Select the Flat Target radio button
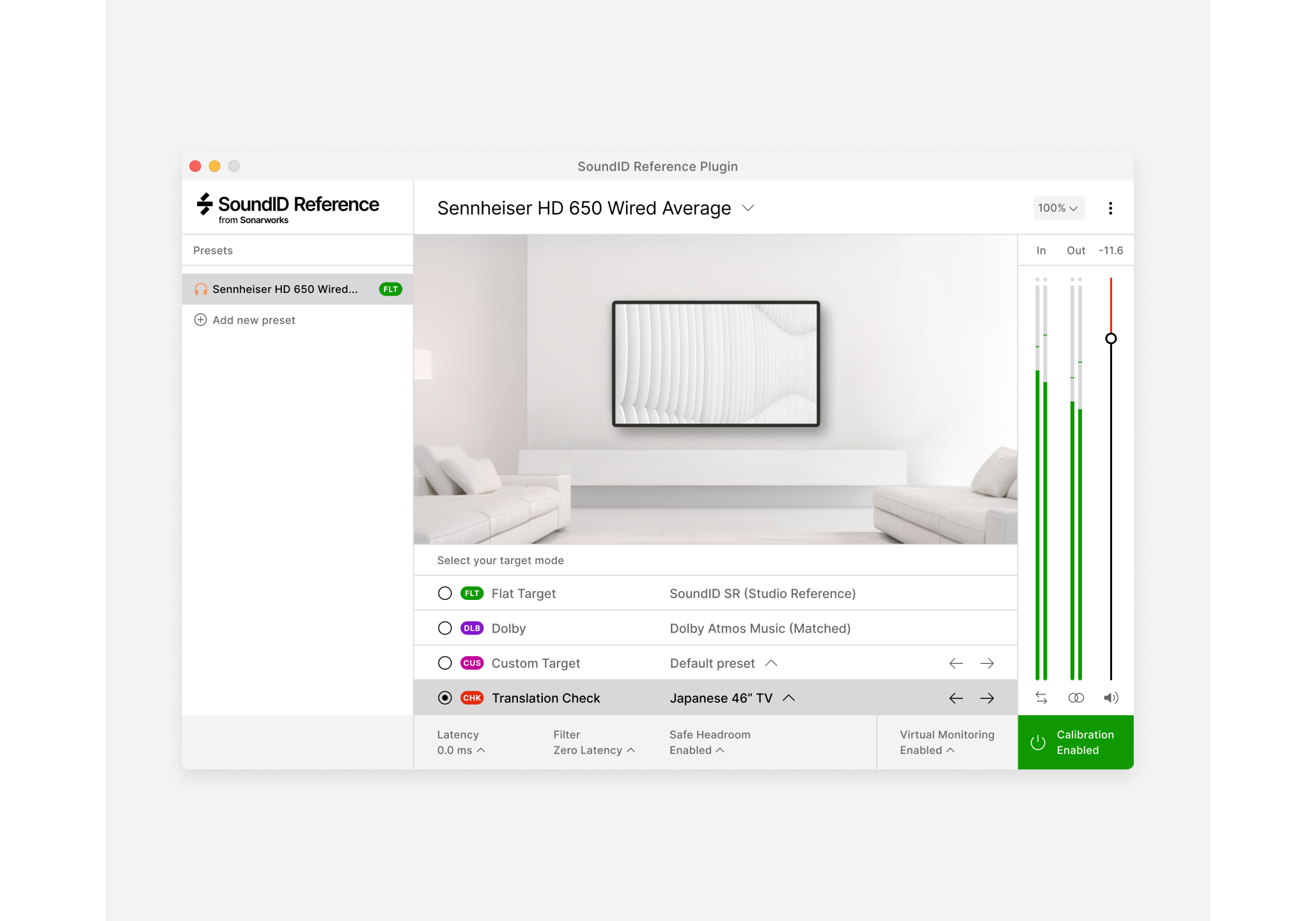 [x=445, y=594]
